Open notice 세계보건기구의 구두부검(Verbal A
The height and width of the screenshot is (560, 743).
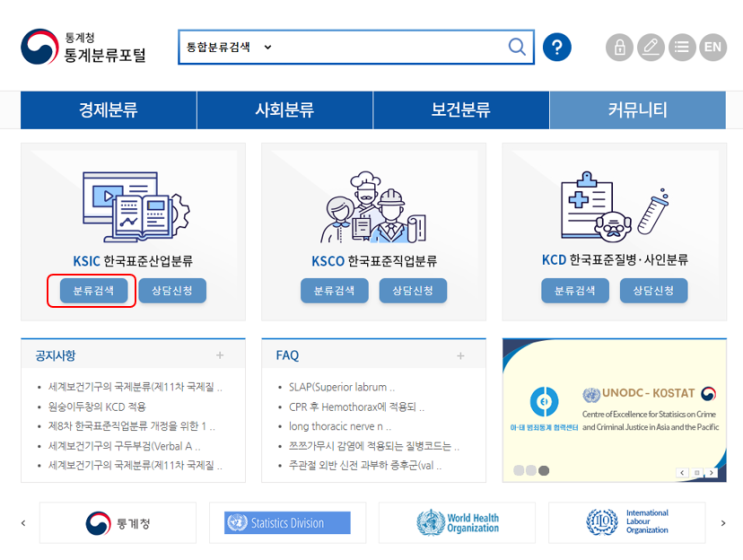coord(124,446)
